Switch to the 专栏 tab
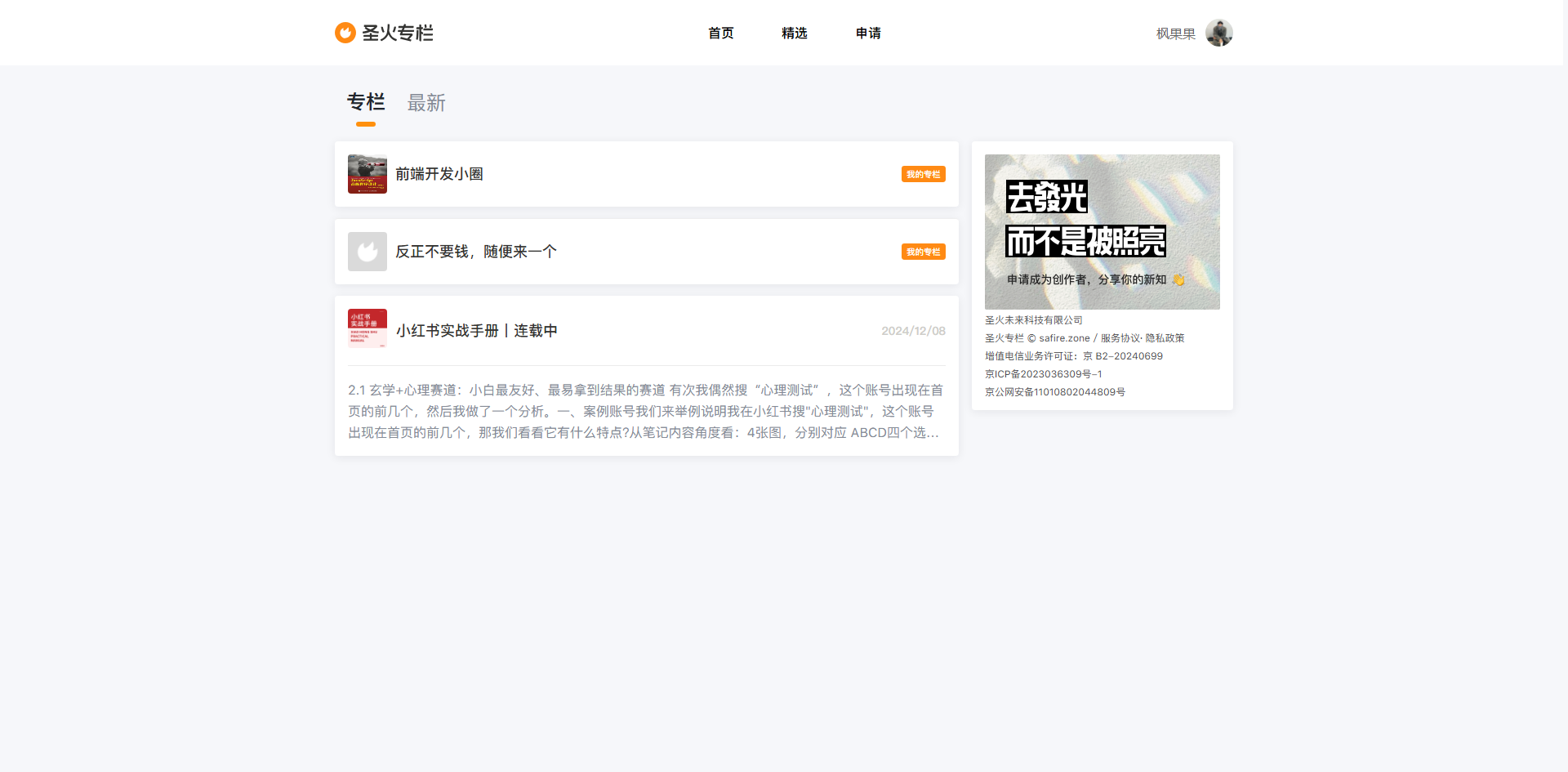This screenshot has width=1568, height=772. point(365,103)
